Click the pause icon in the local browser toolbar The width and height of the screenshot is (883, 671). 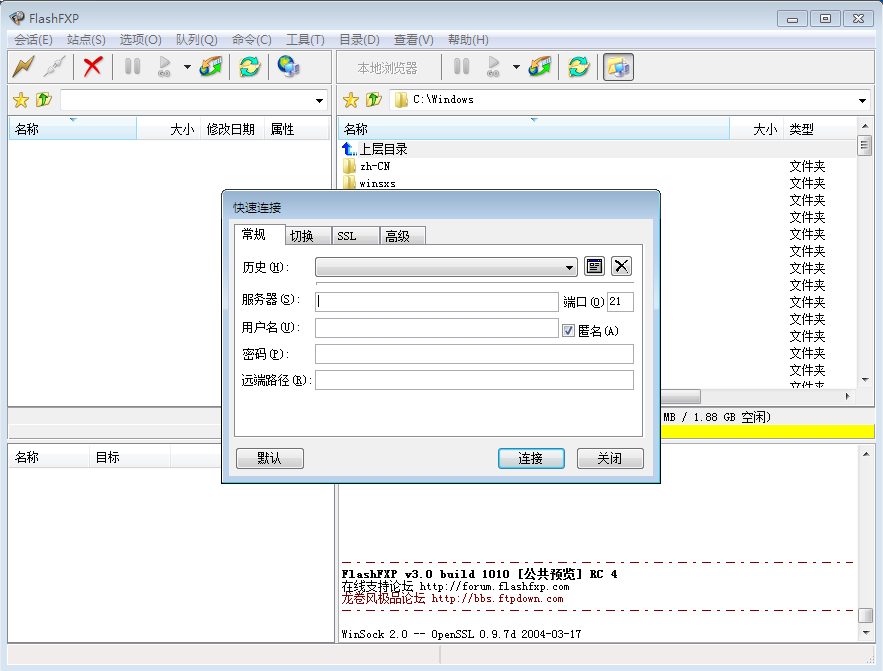[x=461, y=67]
